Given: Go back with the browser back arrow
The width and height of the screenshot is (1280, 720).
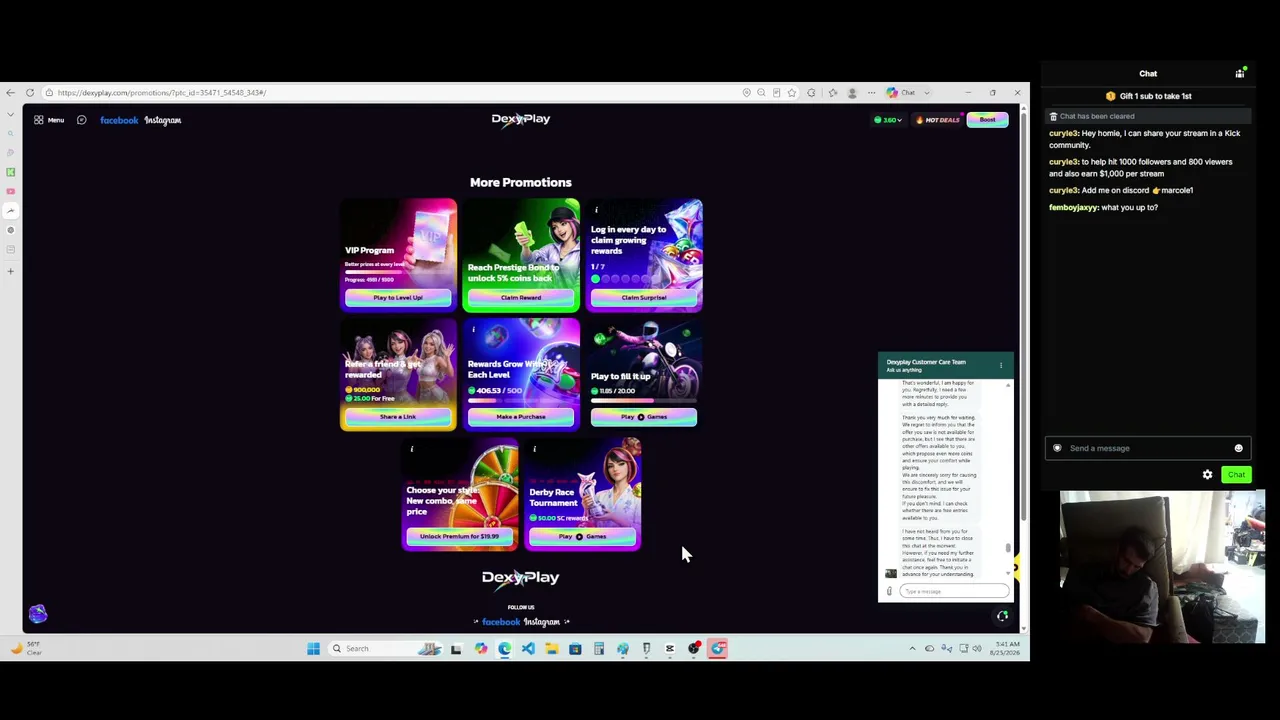Looking at the screenshot, I should [11, 93].
